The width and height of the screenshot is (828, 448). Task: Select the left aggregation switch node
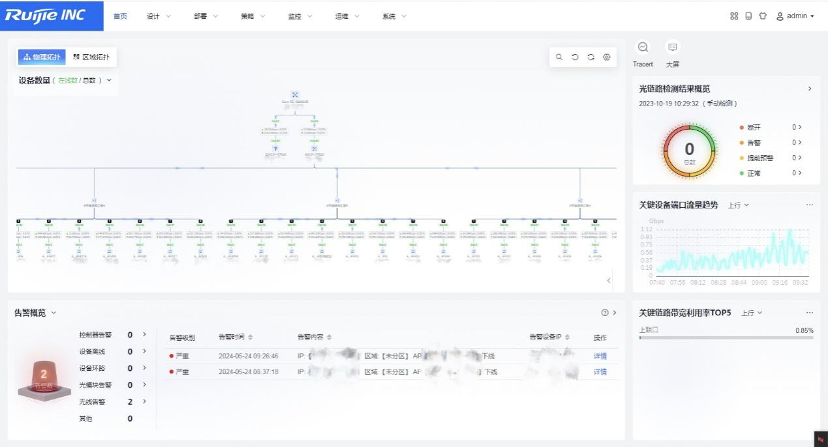[x=94, y=201]
